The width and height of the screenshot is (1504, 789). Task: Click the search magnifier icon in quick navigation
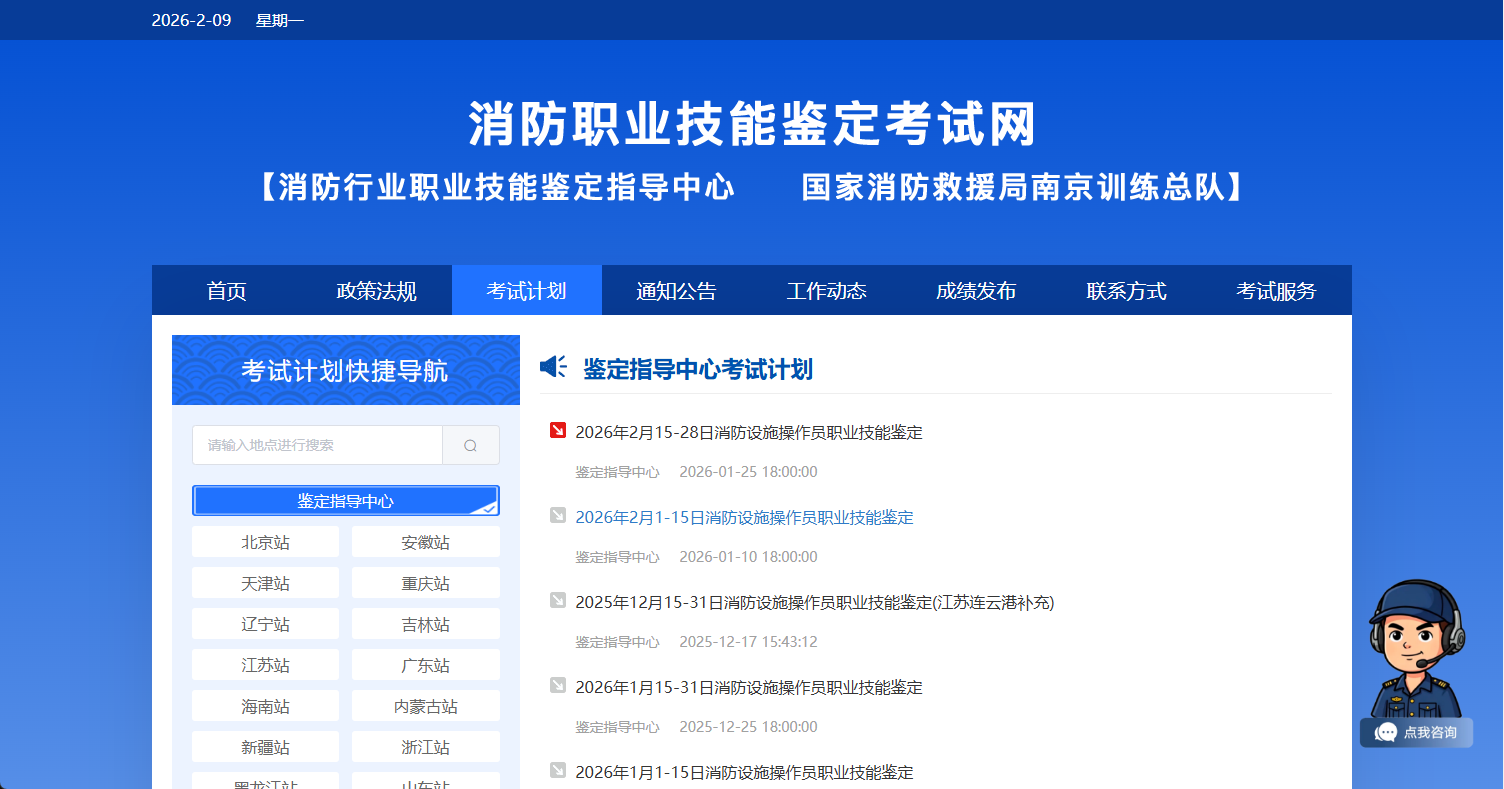click(470, 444)
